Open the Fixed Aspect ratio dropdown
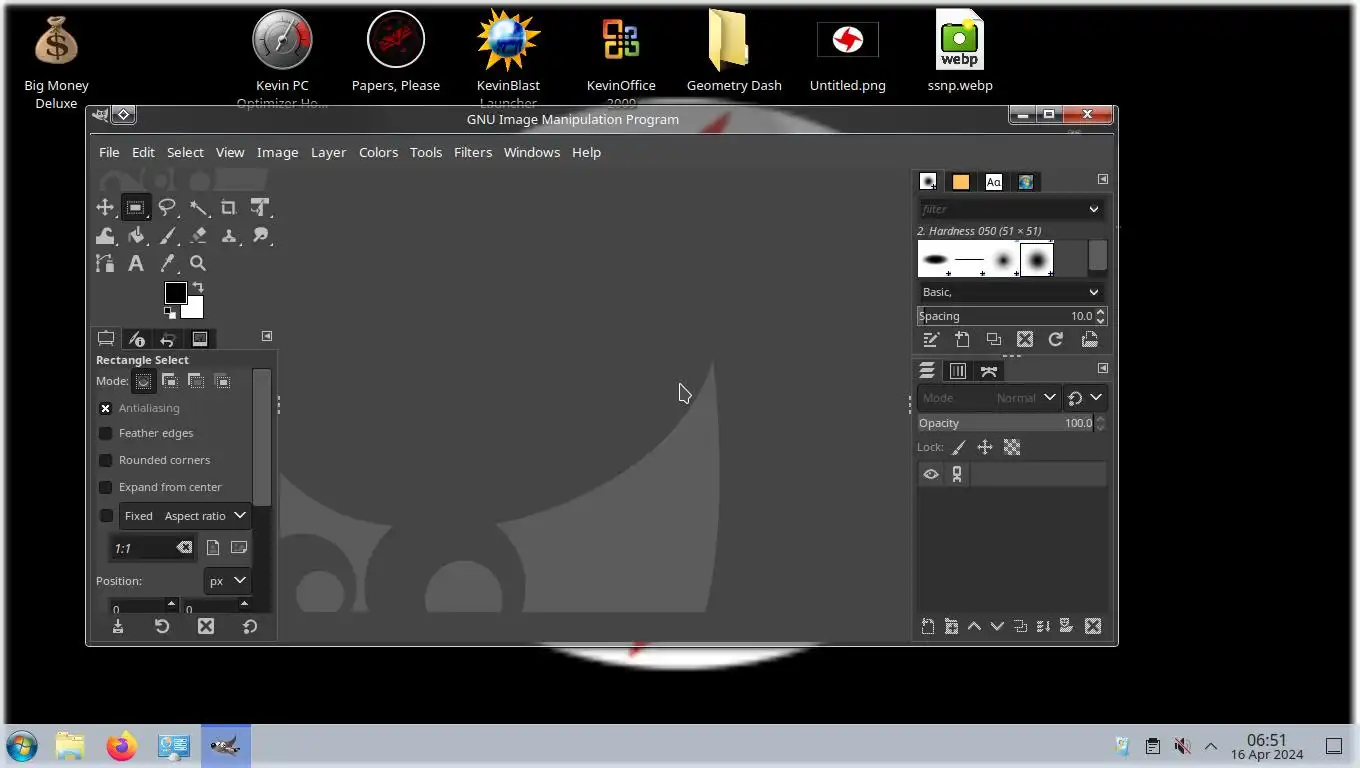This screenshot has width=1360, height=768. point(185,516)
